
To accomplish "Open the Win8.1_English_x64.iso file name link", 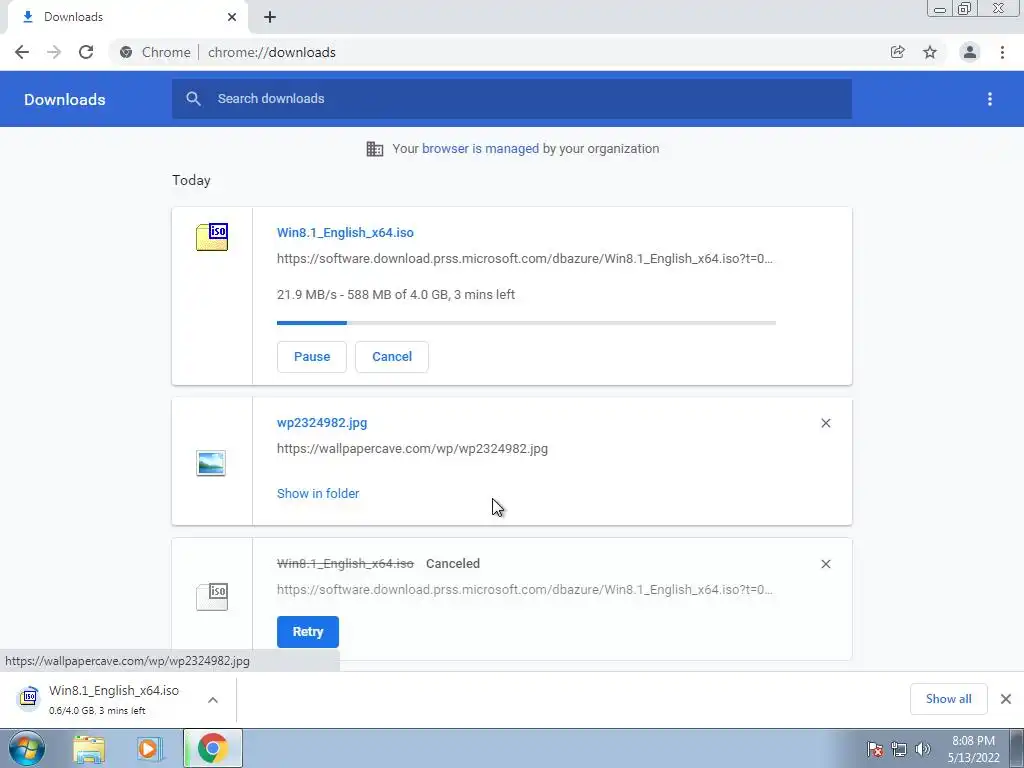I will (345, 232).
